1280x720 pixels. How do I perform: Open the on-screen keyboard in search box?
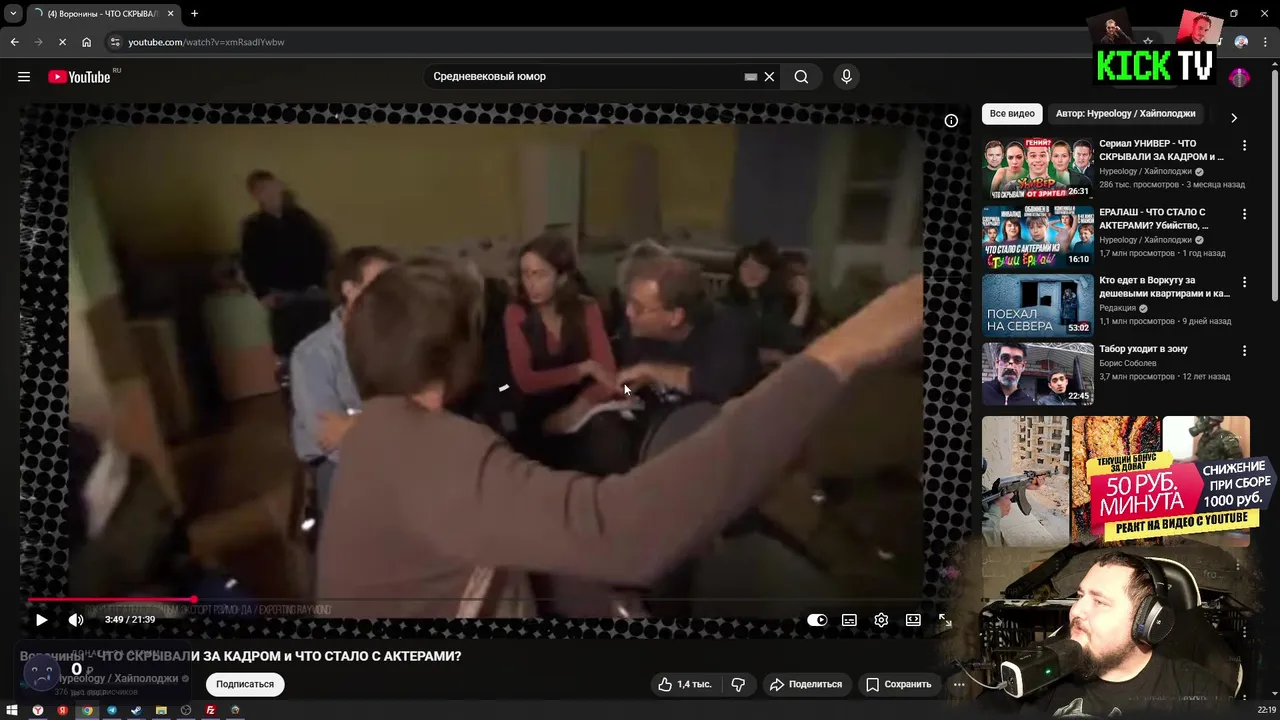tap(751, 77)
